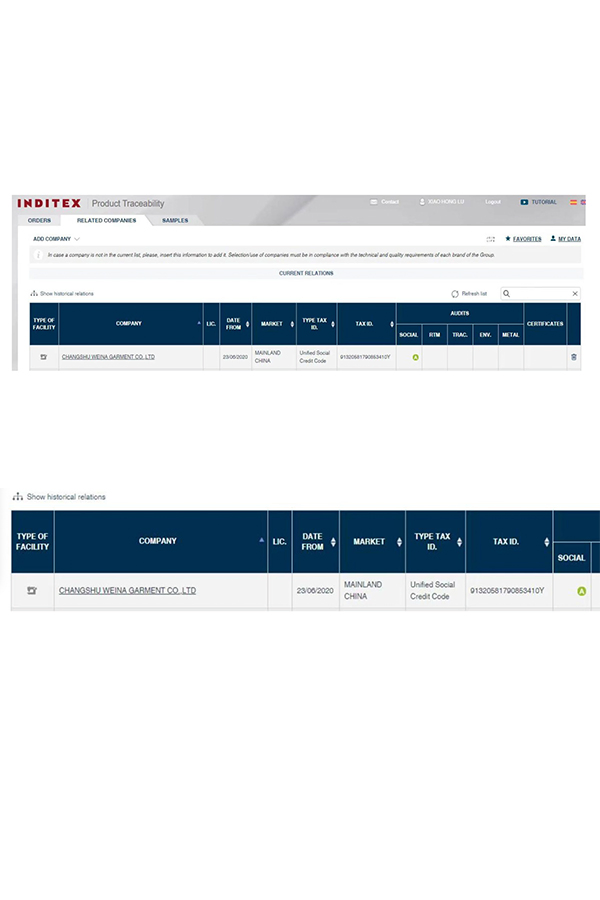Open the Contact envelope link
Viewport: 600px width, 900px height.
pyautogui.click(x=385, y=202)
